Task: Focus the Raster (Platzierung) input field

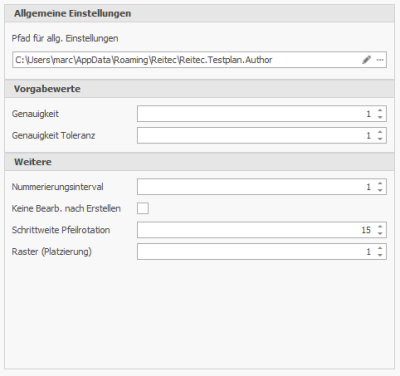Action: (262, 252)
